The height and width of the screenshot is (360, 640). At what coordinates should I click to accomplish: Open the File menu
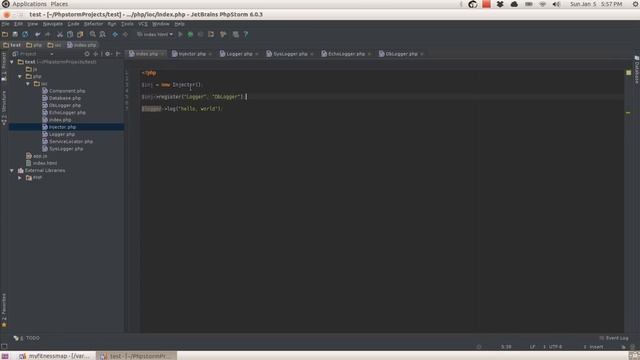coord(5,24)
